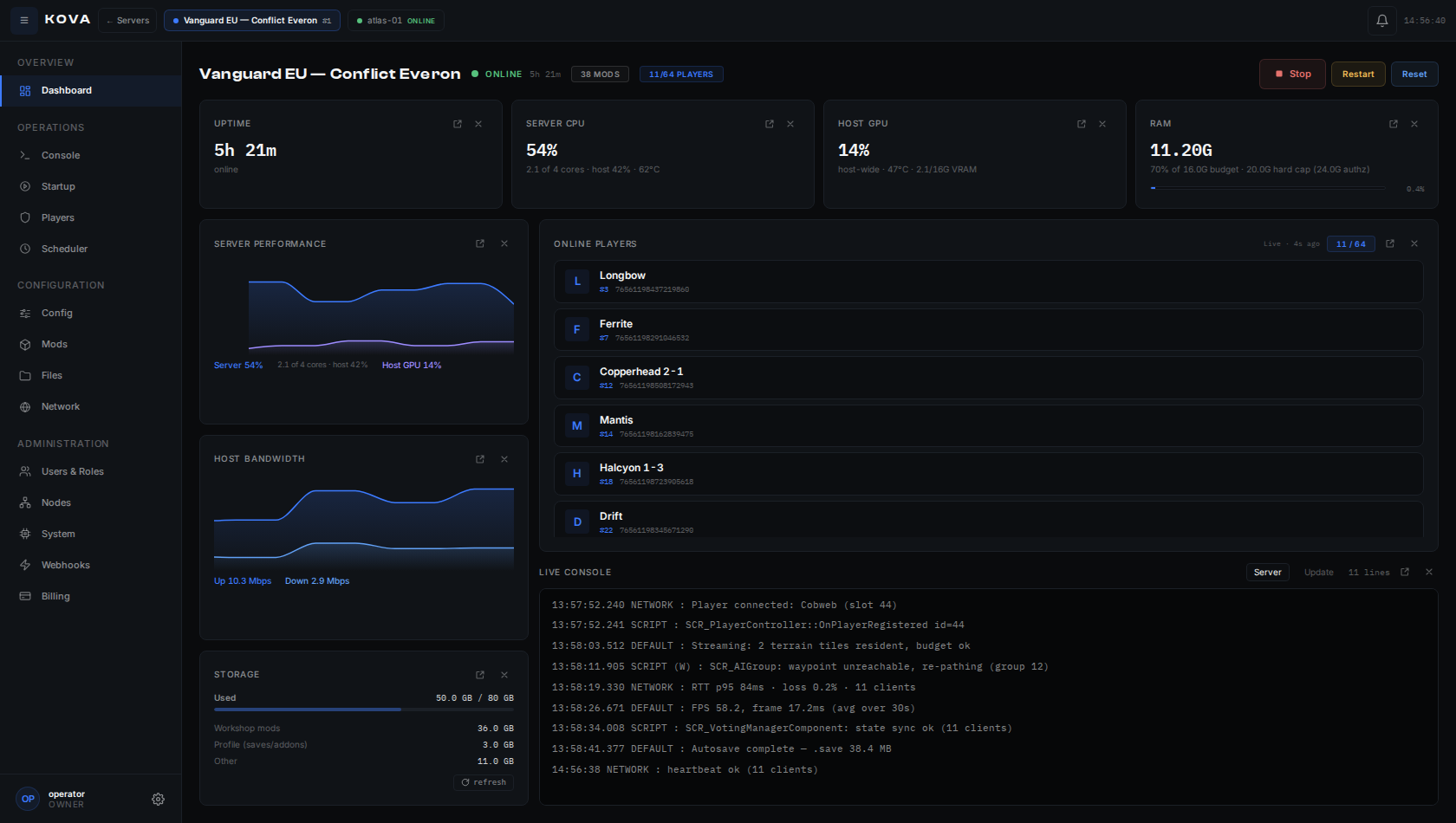Image resolution: width=1456 pixels, height=823 pixels.
Task: Close the Uptime card
Action: click(x=478, y=124)
